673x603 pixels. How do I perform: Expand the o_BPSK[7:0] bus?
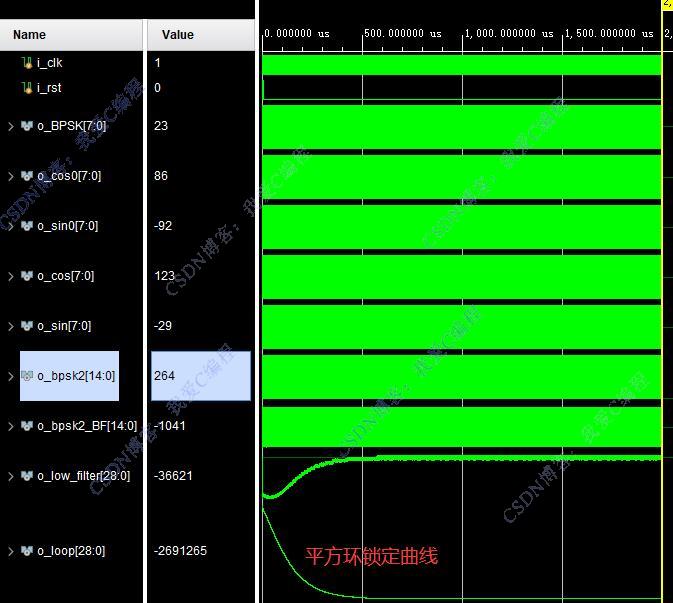pos(11,126)
